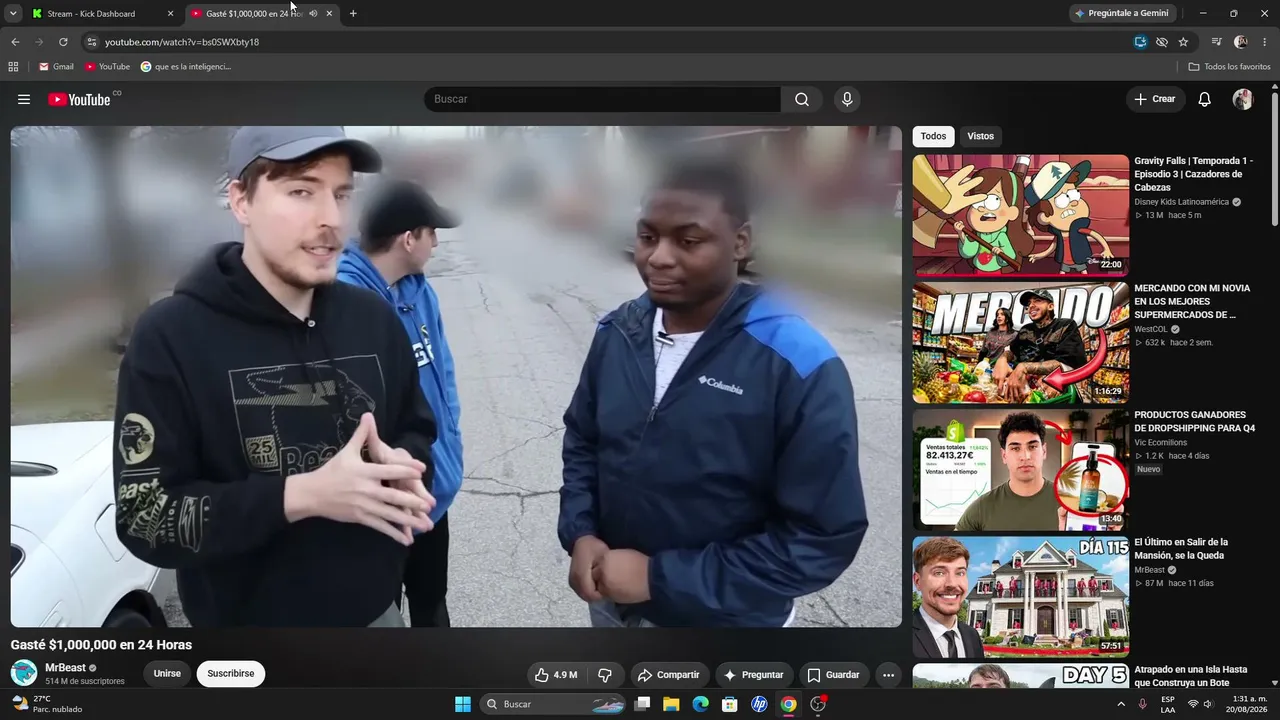Save the video with Guardar
The width and height of the screenshot is (1280, 720).
coord(834,675)
